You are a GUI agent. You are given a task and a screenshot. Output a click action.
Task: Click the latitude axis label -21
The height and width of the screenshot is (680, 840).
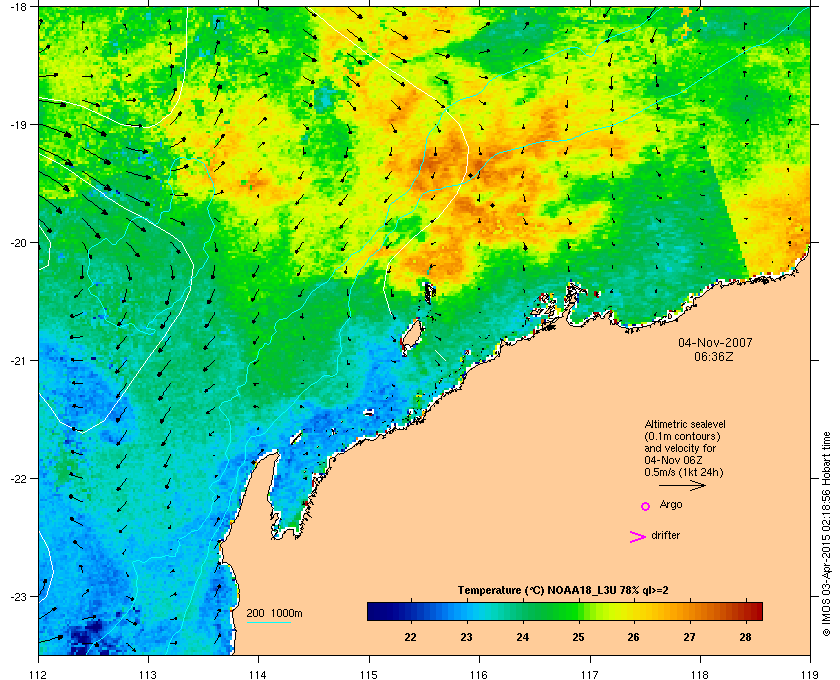pyautogui.click(x=19, y=361)
